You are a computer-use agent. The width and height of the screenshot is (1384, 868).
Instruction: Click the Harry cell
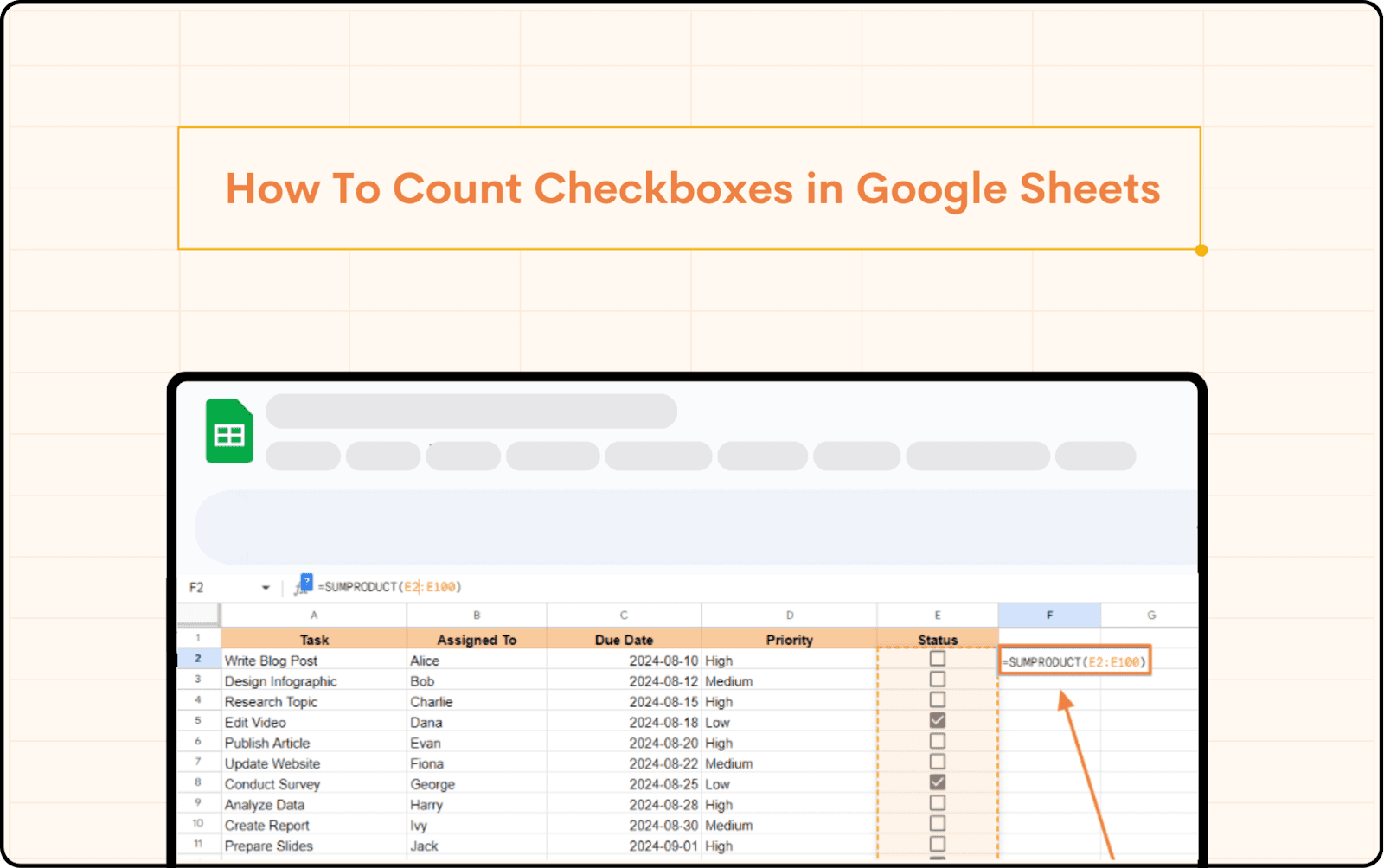(x=477, y=804)
